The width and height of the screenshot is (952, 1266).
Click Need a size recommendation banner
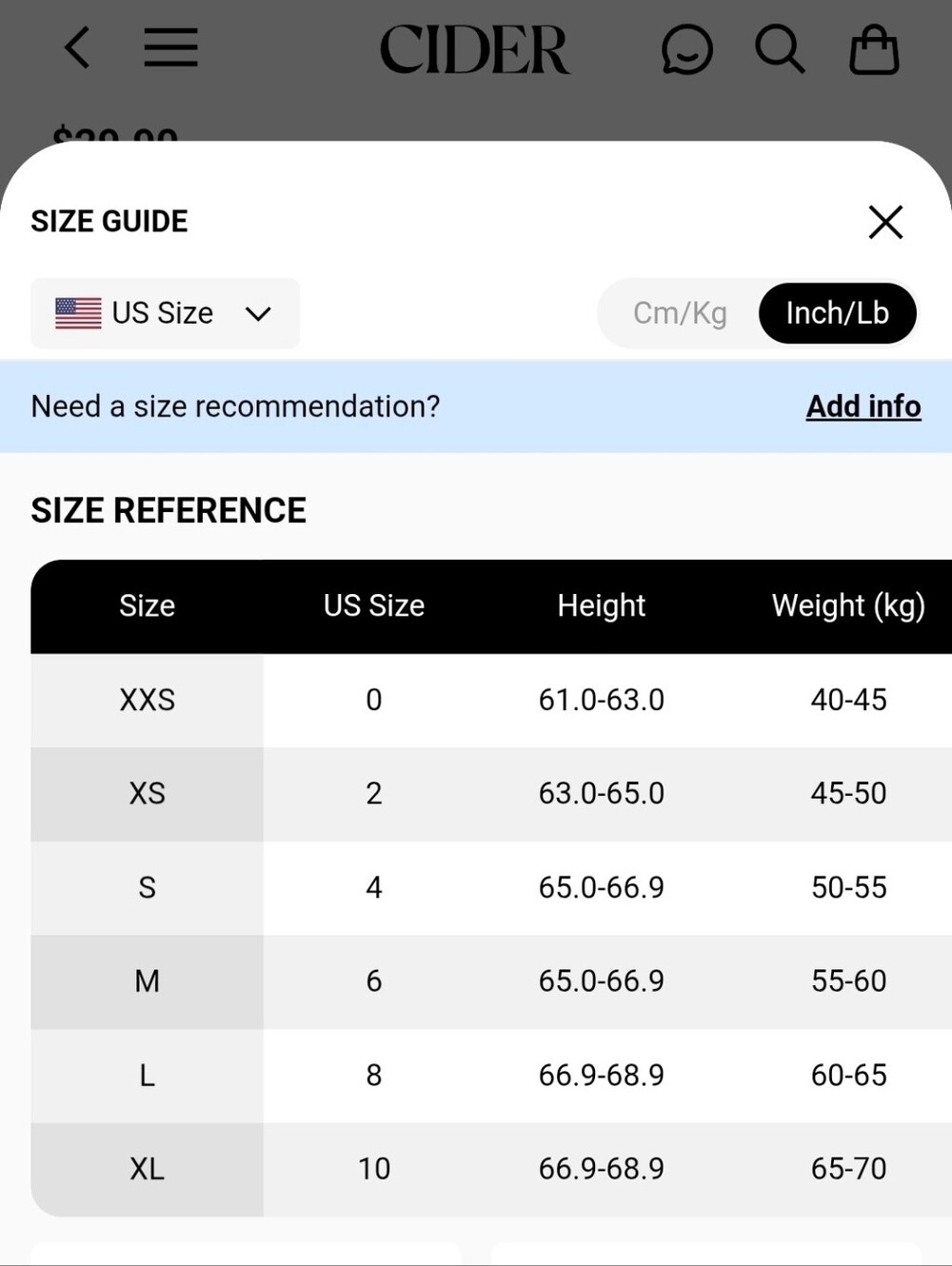[x=476, y=406]
